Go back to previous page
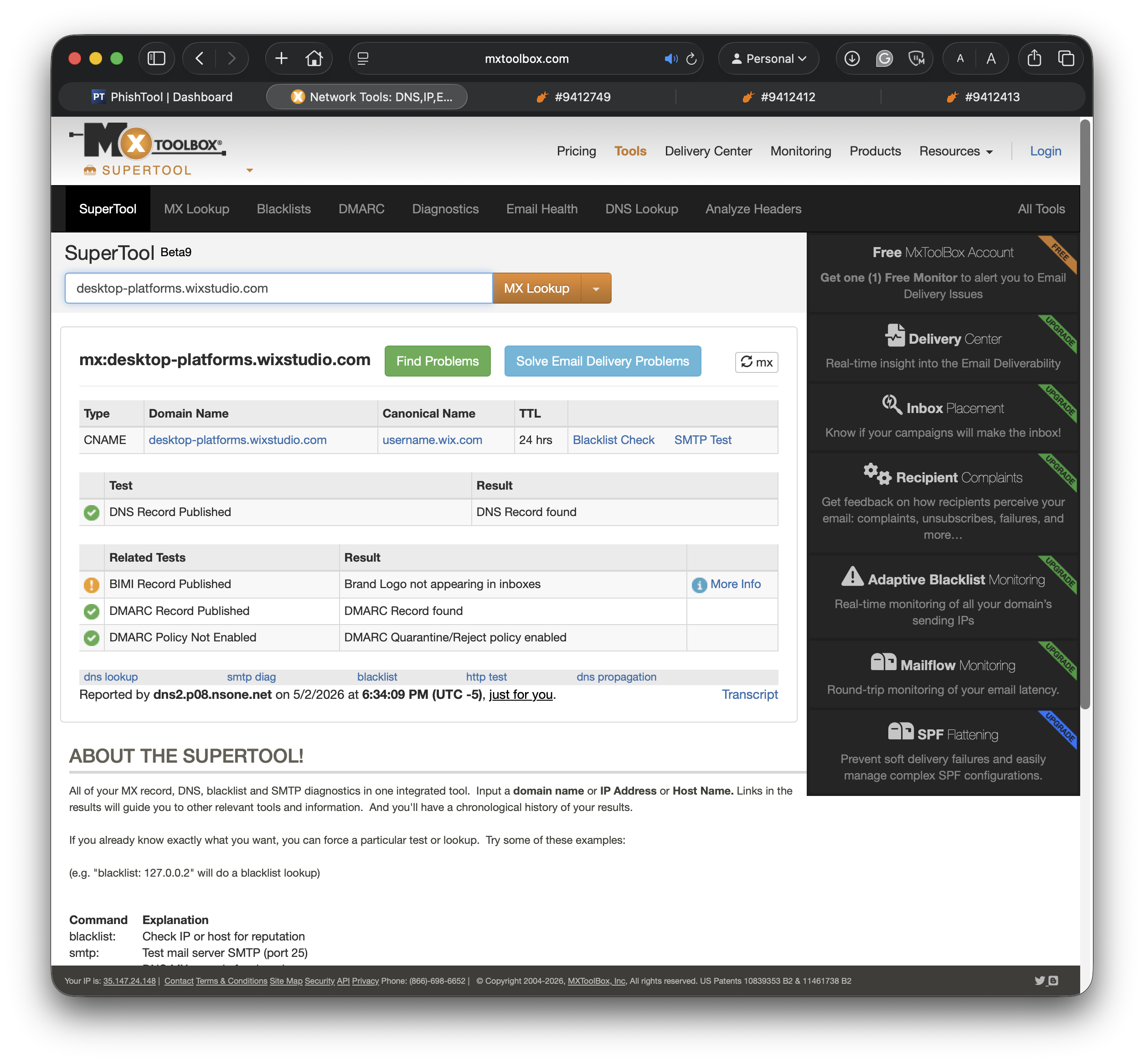 click(200, 59)
